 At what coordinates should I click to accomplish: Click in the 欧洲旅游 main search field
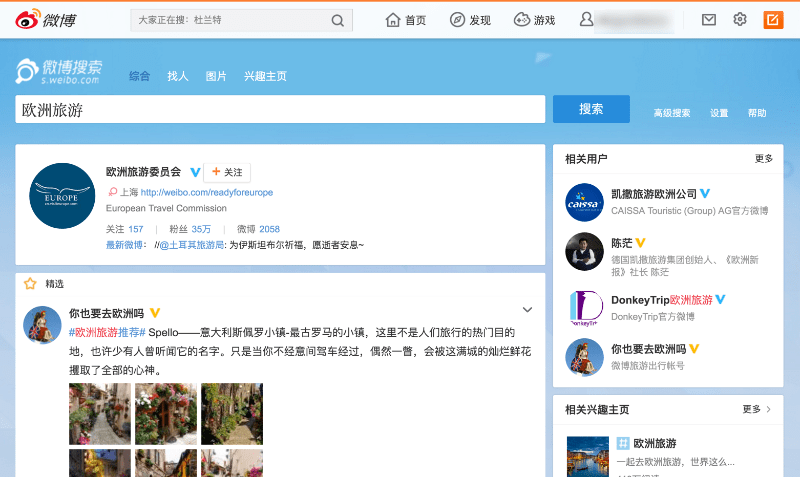[280, 109]
